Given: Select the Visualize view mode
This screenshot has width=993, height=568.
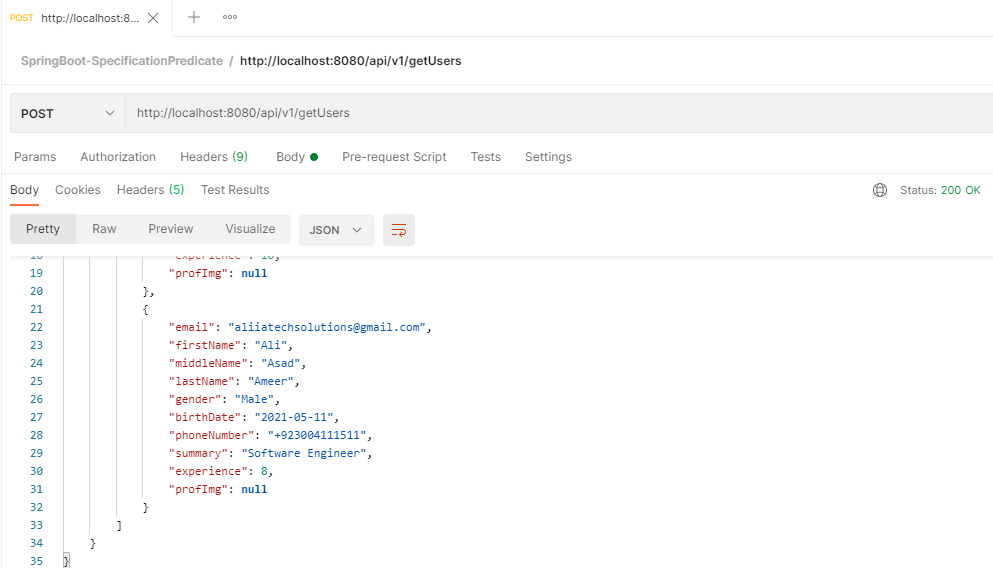Looking at the screenshot, I should coord(250,229).
